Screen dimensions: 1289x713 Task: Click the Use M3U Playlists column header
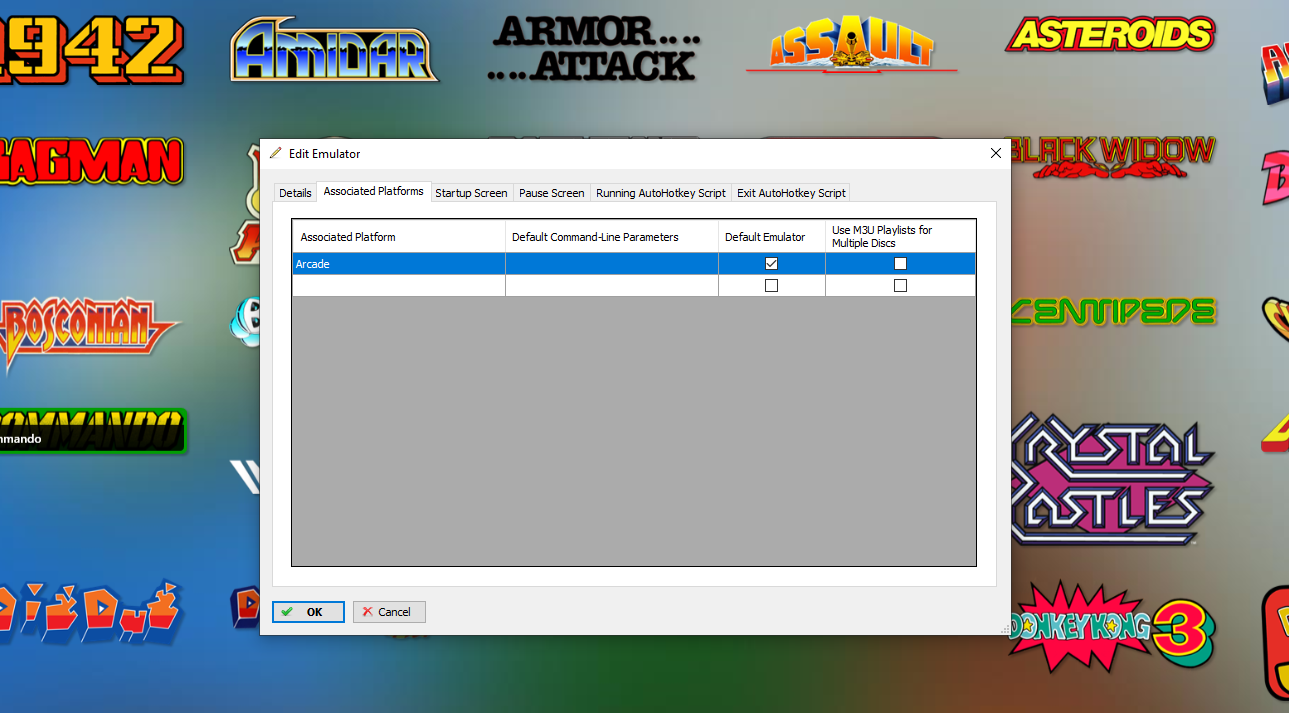[900, 237]
